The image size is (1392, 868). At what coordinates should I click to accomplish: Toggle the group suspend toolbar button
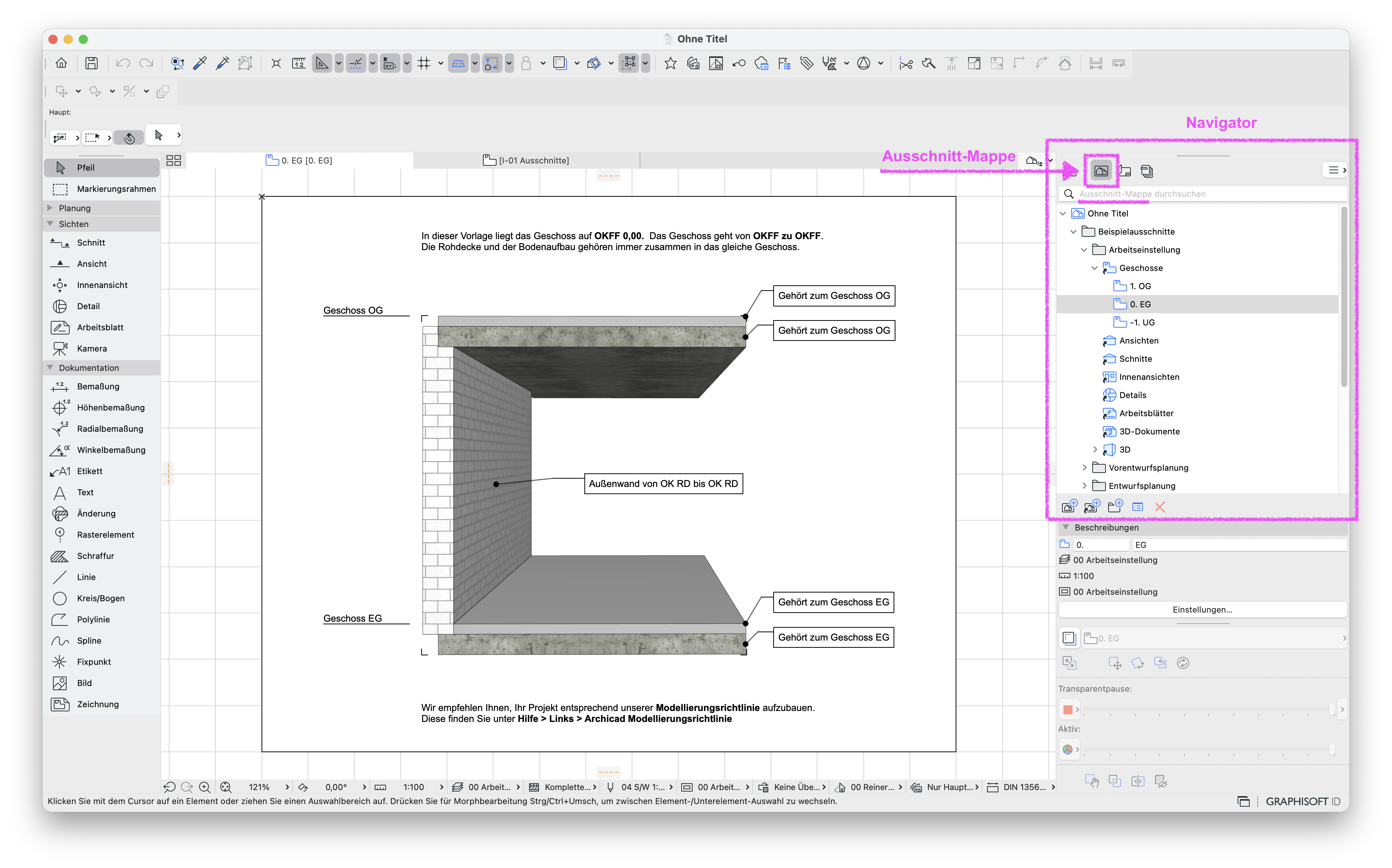630,63
